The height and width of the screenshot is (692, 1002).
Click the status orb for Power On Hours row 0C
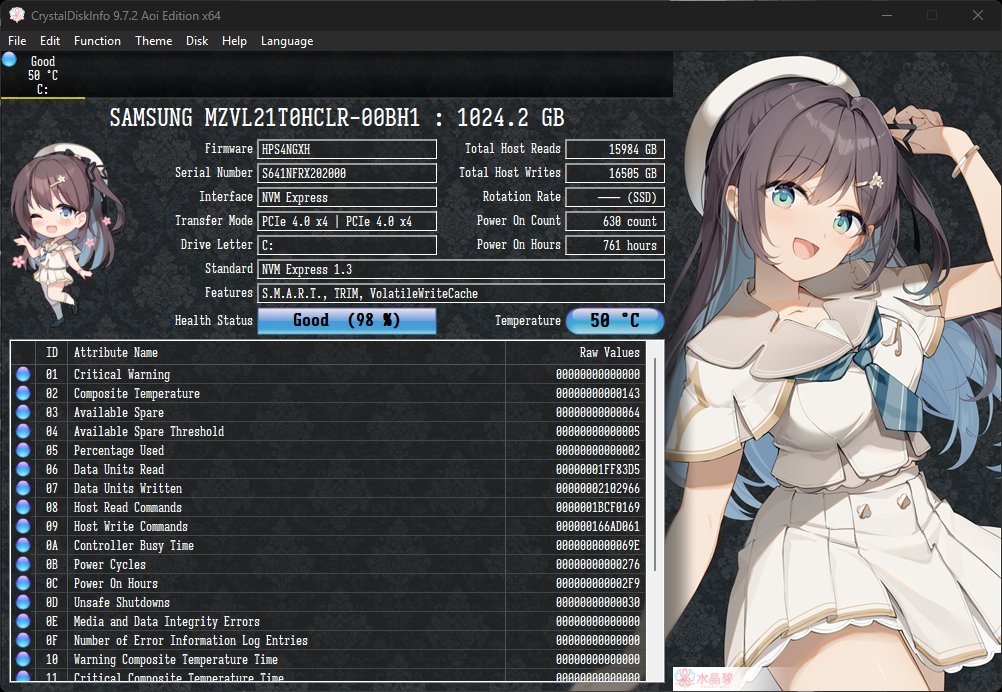pyautogui.click(x=23, y=583)
